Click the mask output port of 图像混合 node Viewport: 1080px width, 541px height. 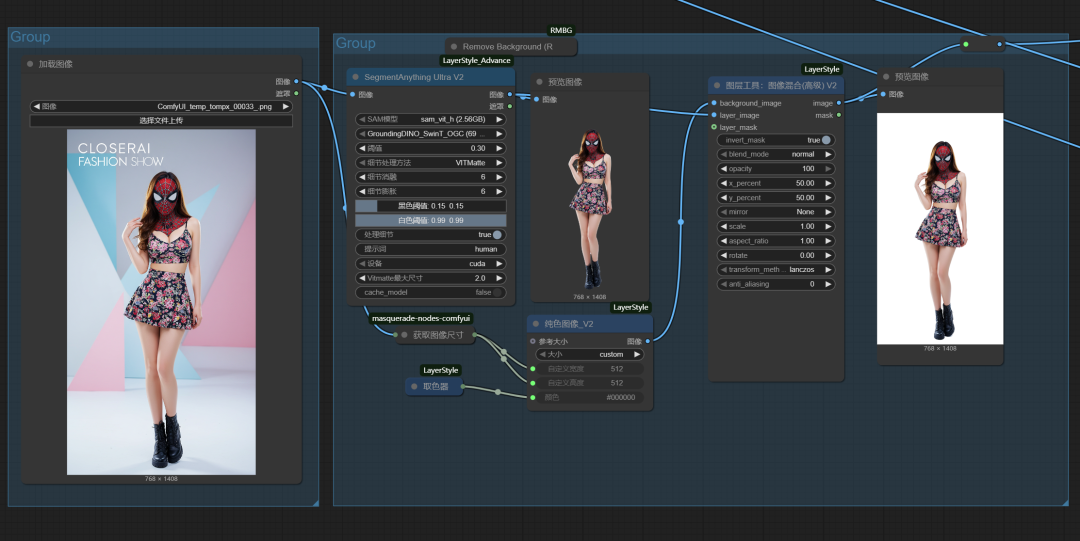coord(838,115)
